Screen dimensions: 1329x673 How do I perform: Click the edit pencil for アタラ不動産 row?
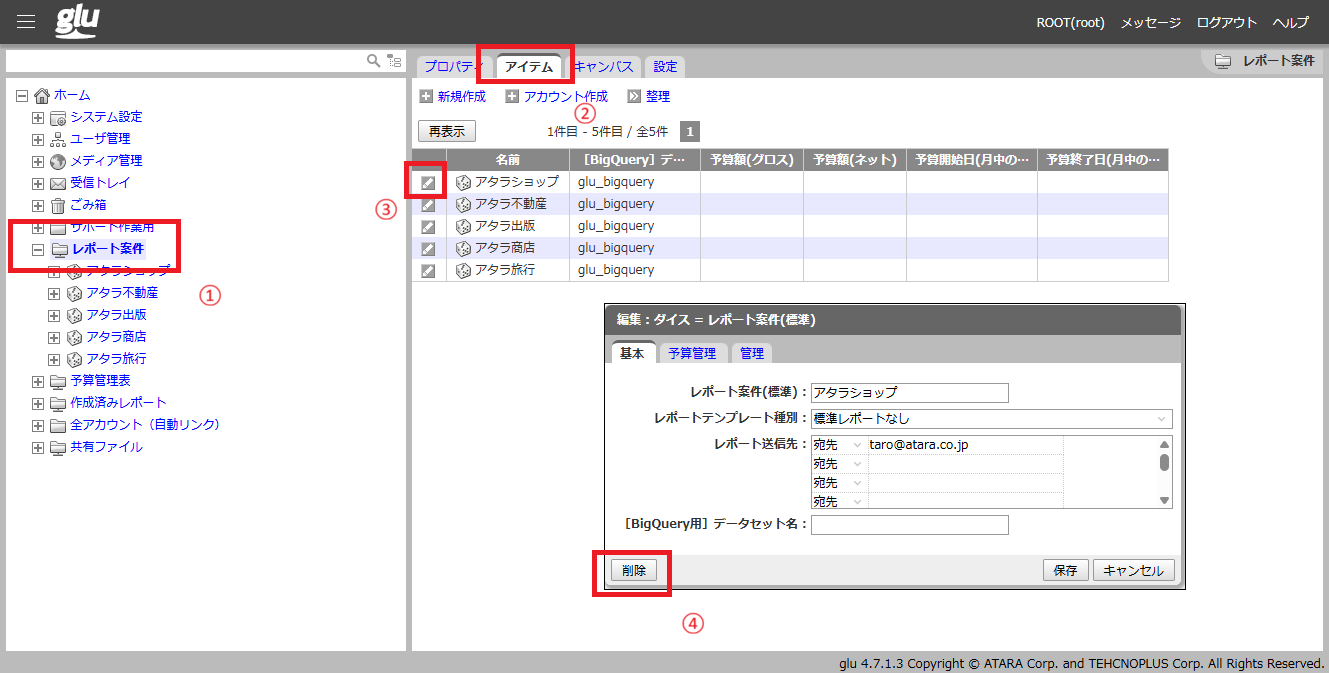click(428, 204)
